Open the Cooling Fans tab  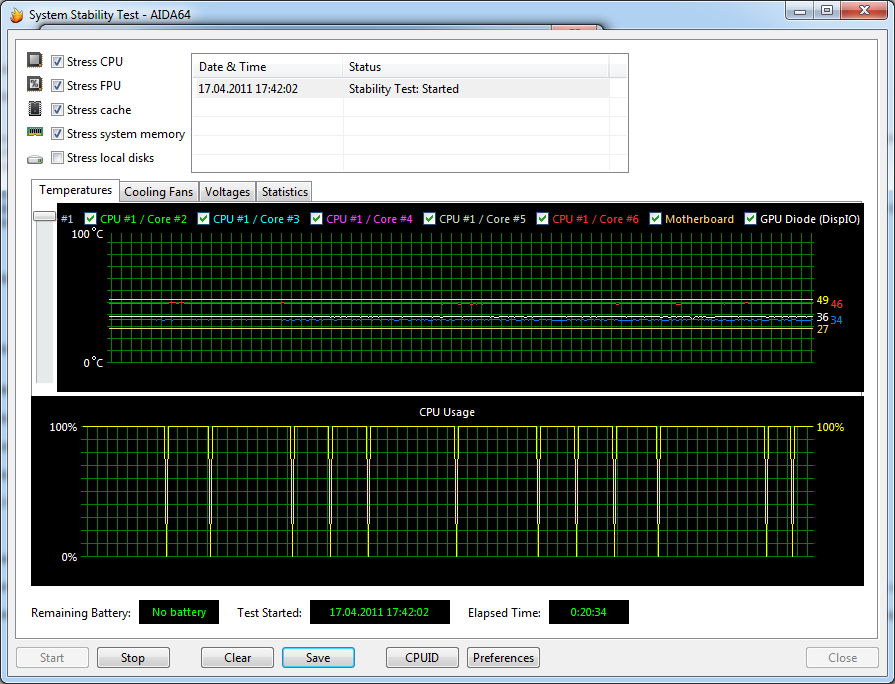(159, 192)
